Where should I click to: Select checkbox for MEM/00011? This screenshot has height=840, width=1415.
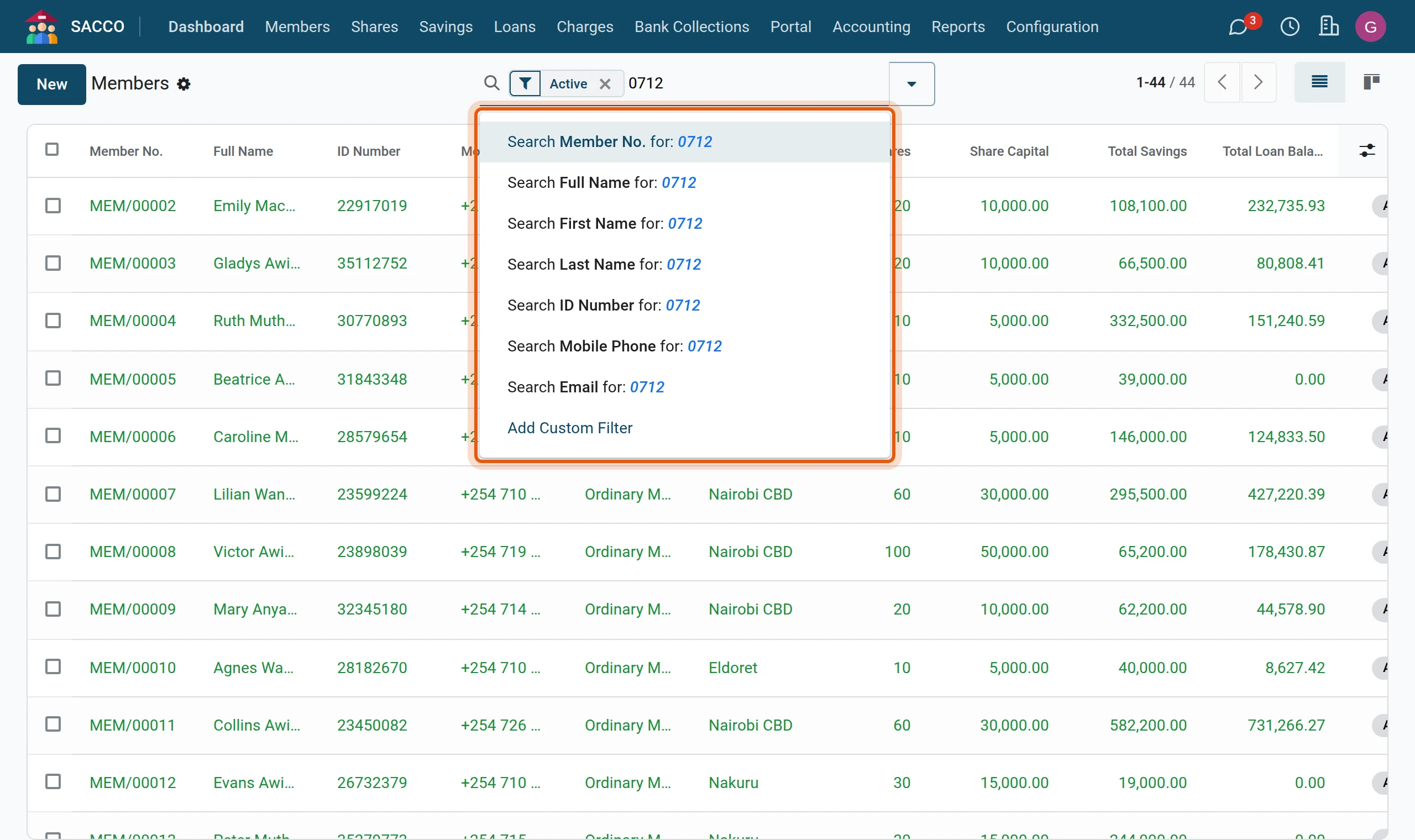point(53,725)
